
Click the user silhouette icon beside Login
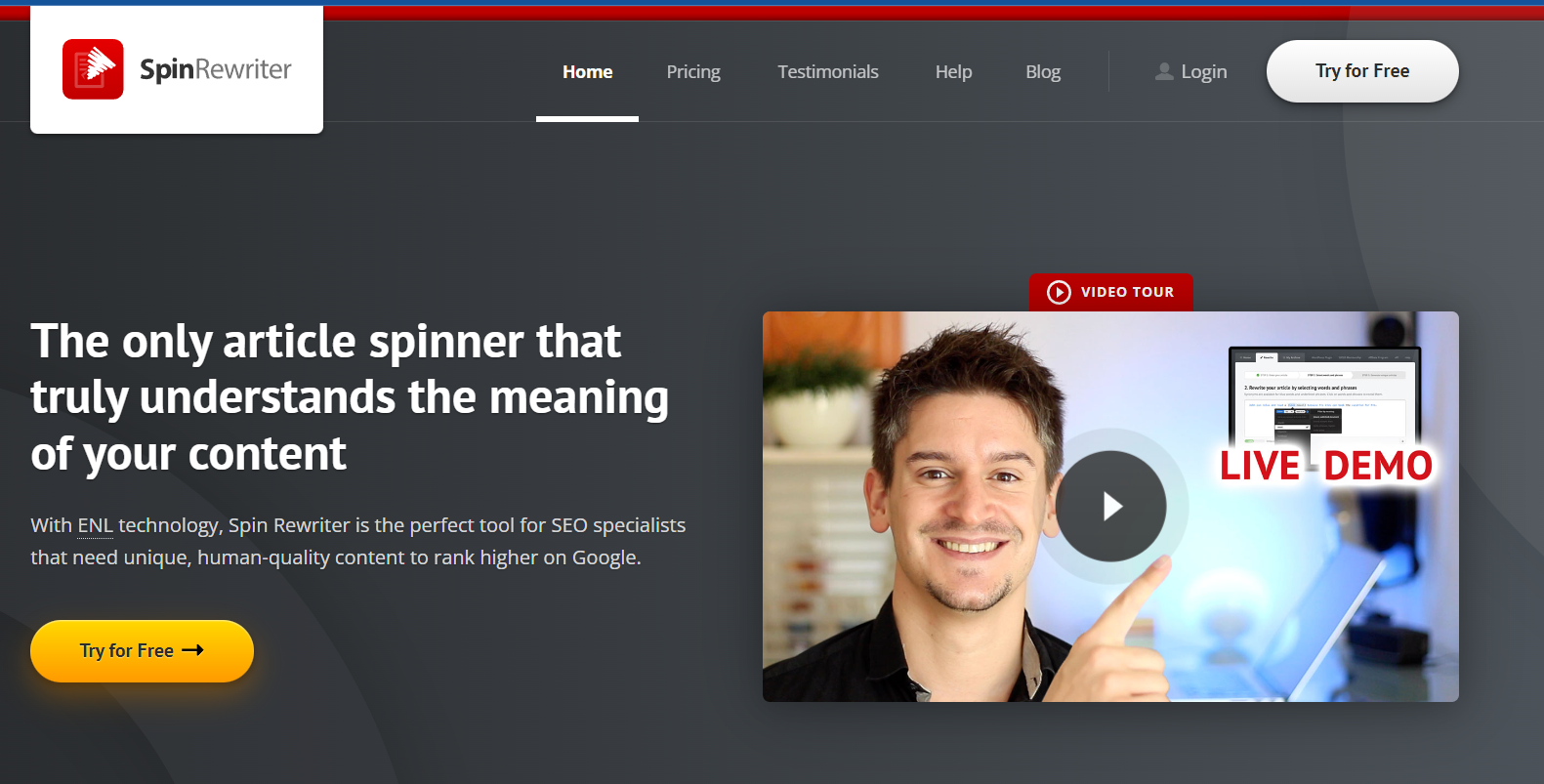tap(1164, 71)
